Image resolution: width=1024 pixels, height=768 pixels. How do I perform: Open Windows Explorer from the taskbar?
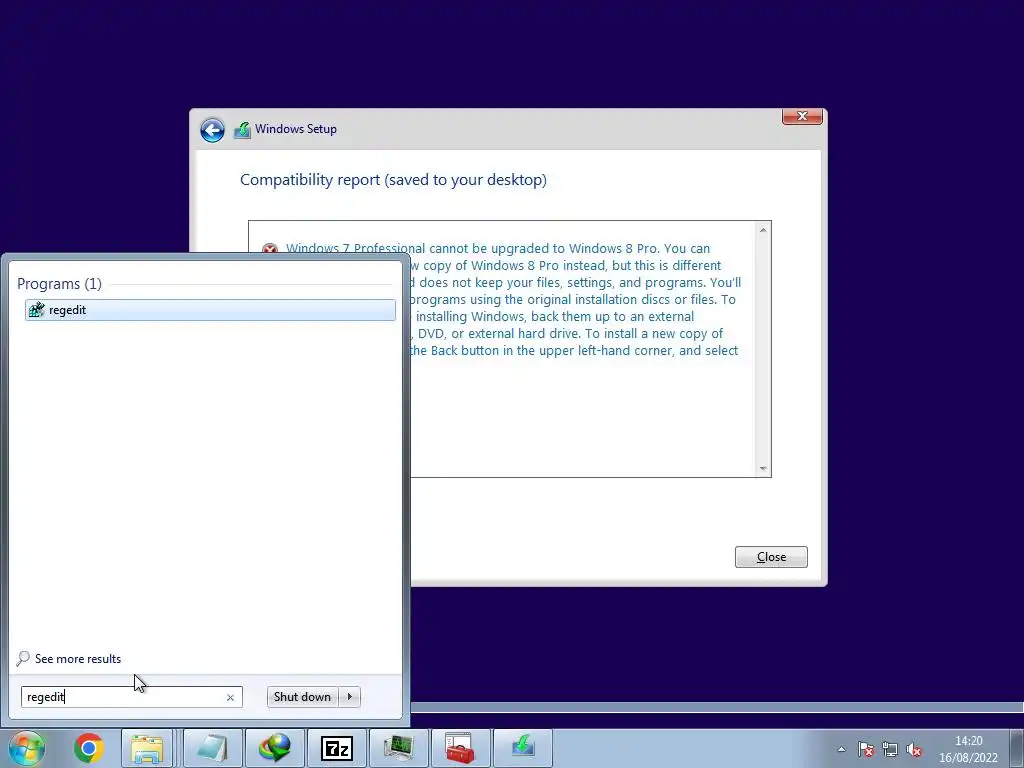[x=147, y=748]
